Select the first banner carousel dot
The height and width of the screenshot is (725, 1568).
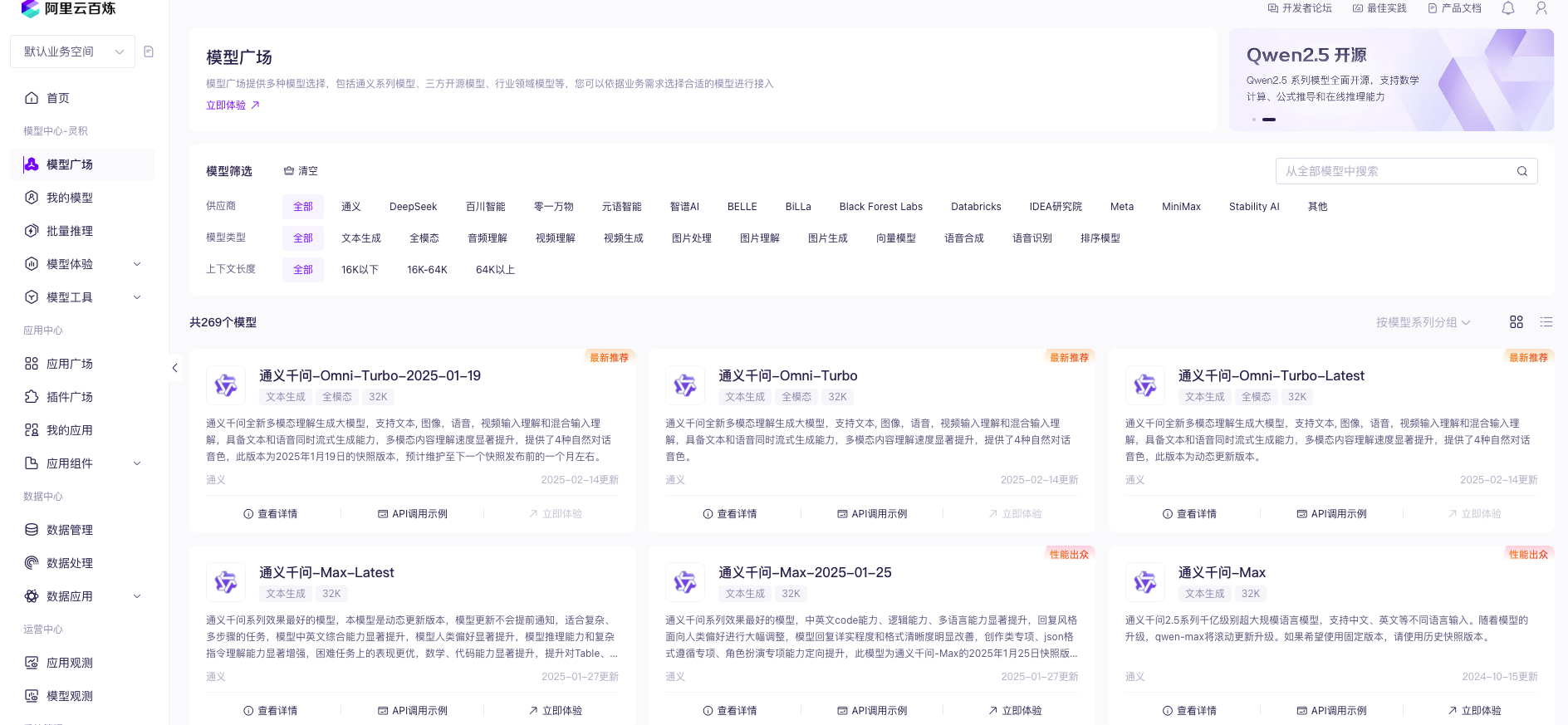point(1254,120)
